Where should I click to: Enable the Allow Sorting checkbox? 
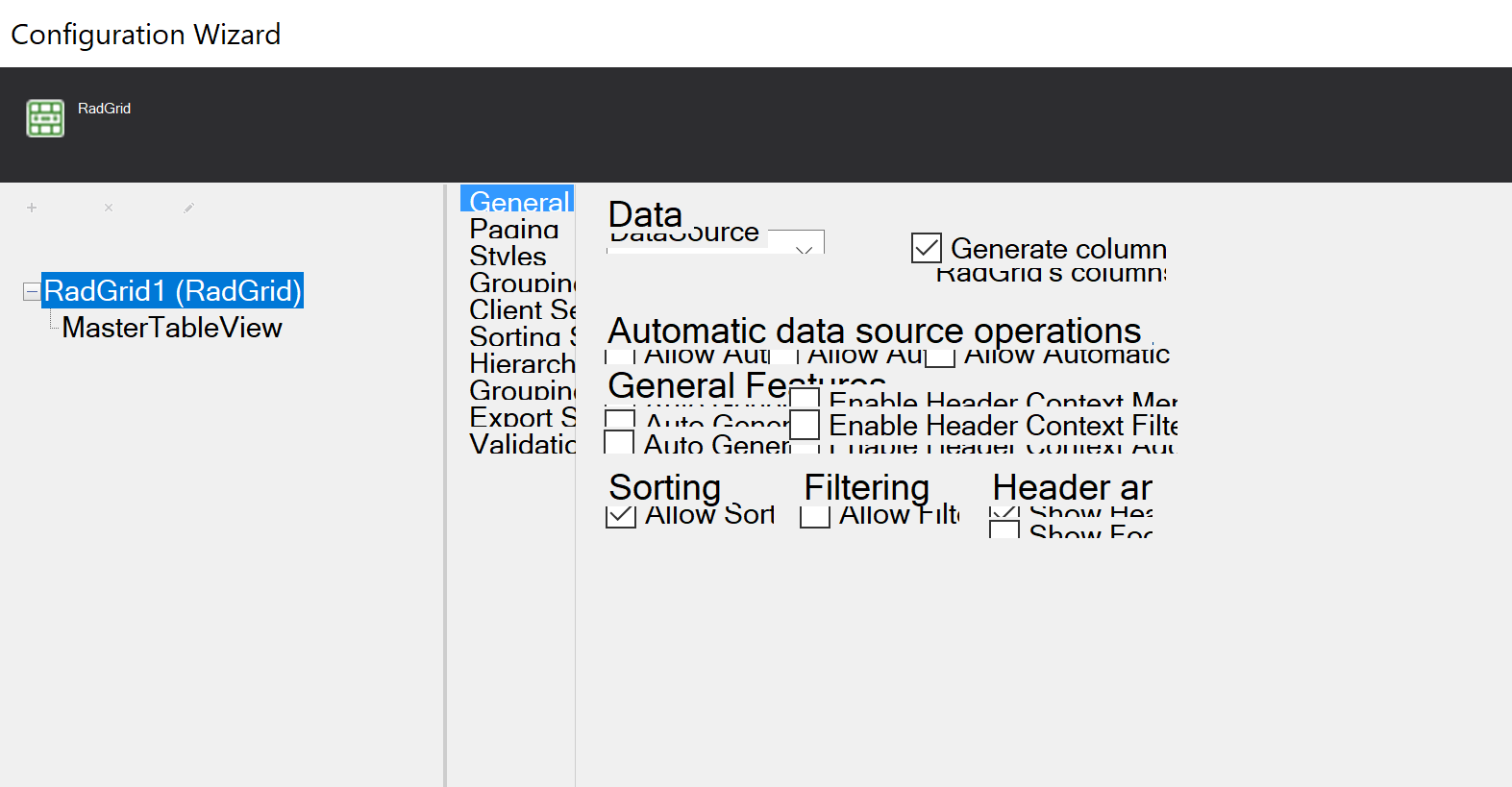click(x=621, y=516)
